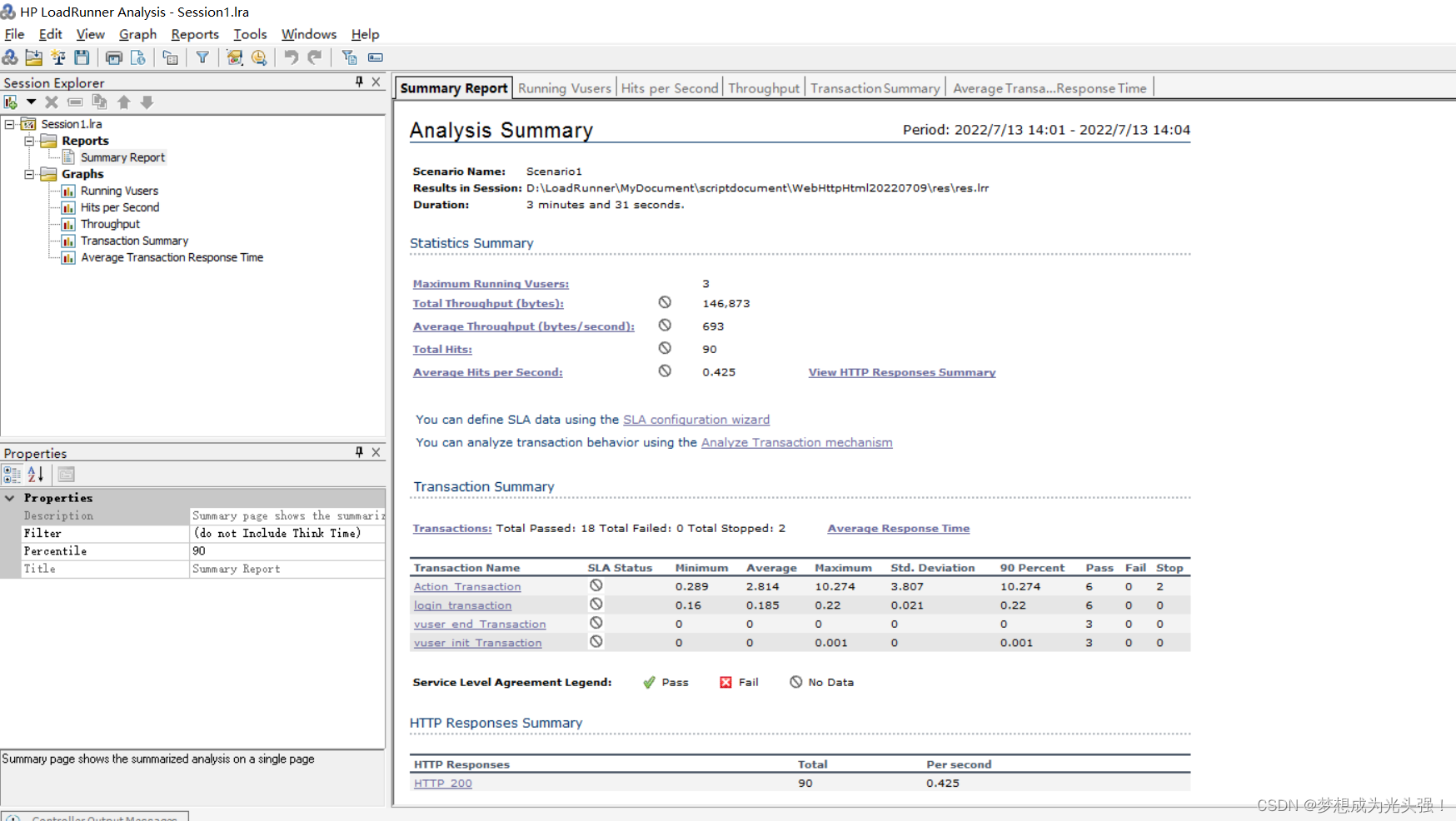Screen dimensions: 1456x821
Task: Switch to the Hits per Second tab
Action: pos(669,88)
